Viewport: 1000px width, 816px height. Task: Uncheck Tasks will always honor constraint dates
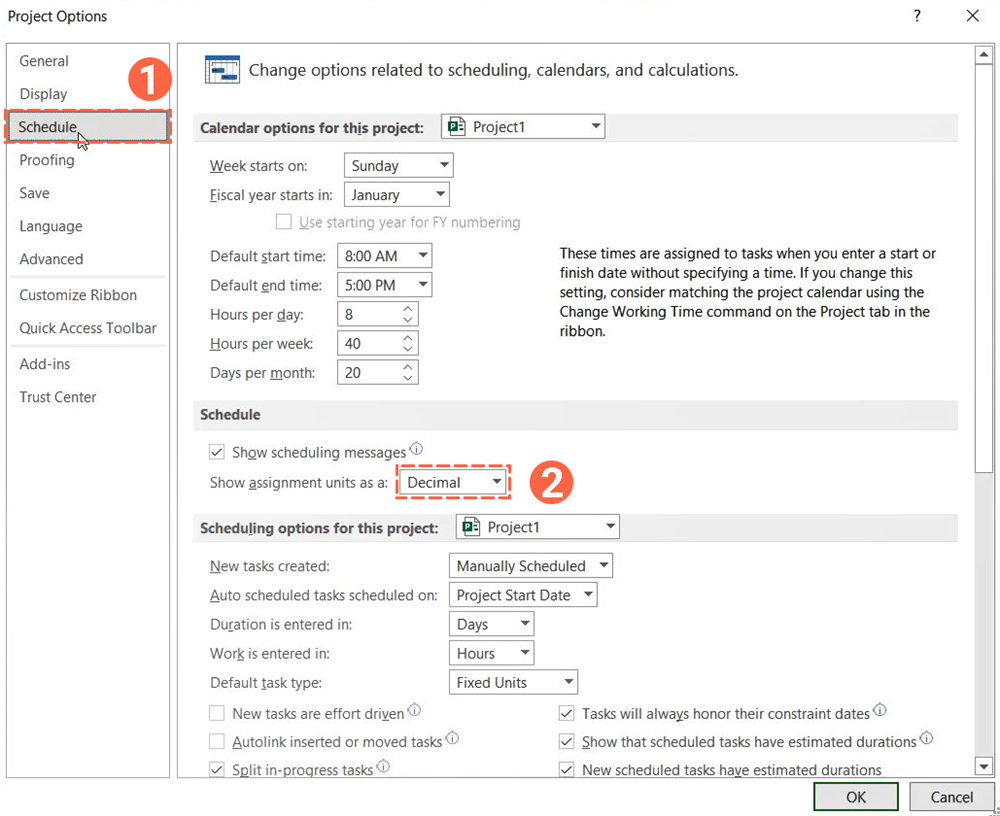click(x=566, y=713)
